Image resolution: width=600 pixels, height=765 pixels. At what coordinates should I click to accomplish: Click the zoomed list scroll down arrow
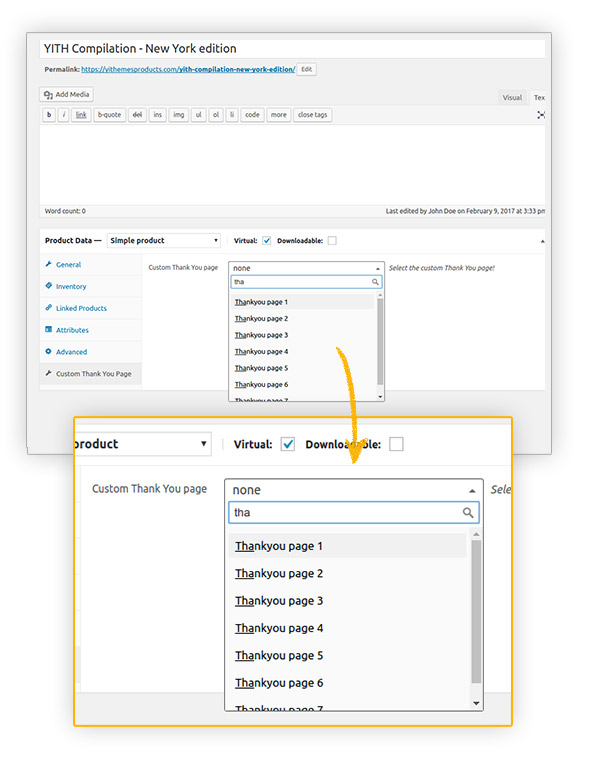click(477, 703)
